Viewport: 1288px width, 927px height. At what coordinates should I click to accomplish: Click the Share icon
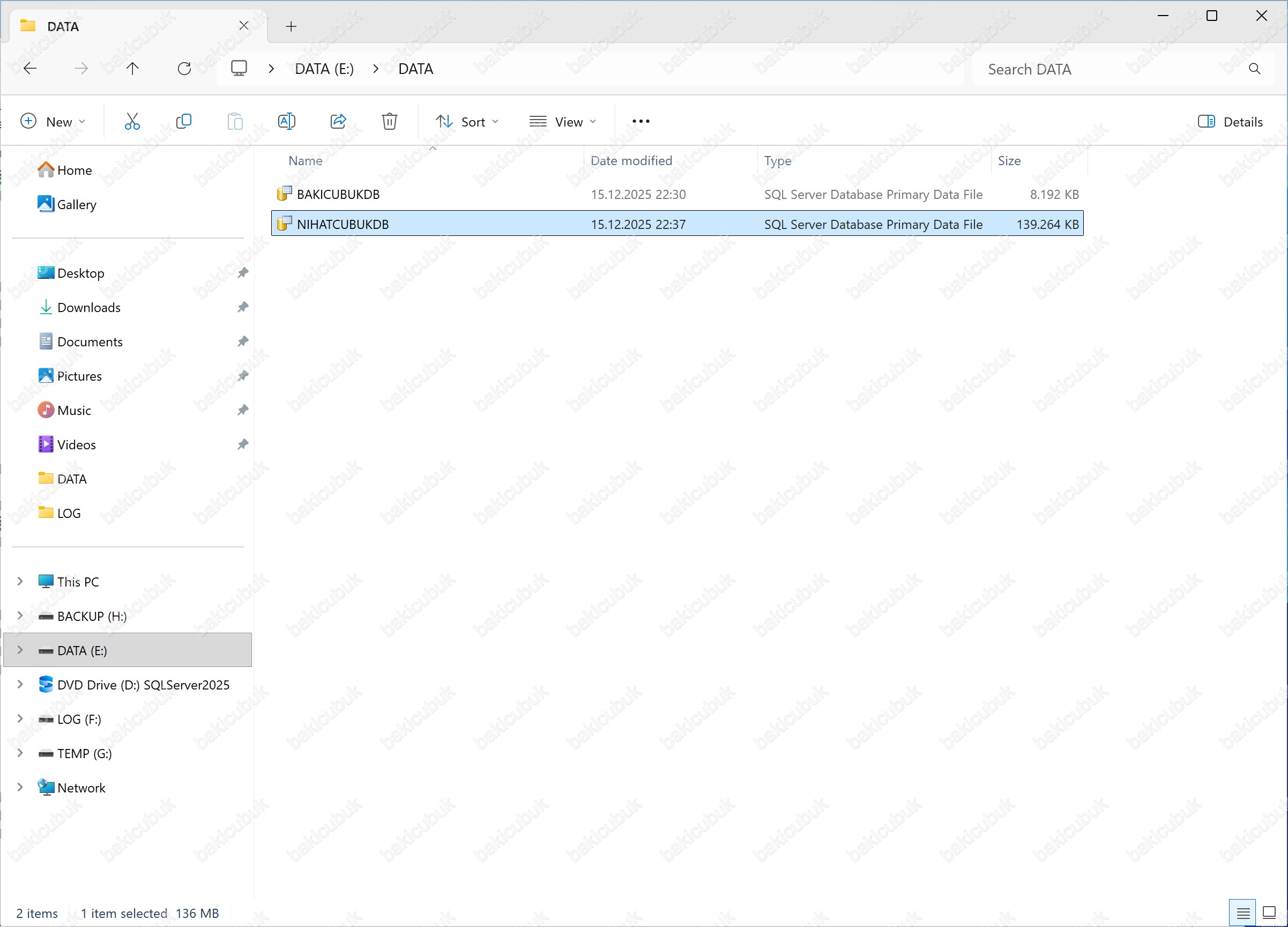pos(338,122)
